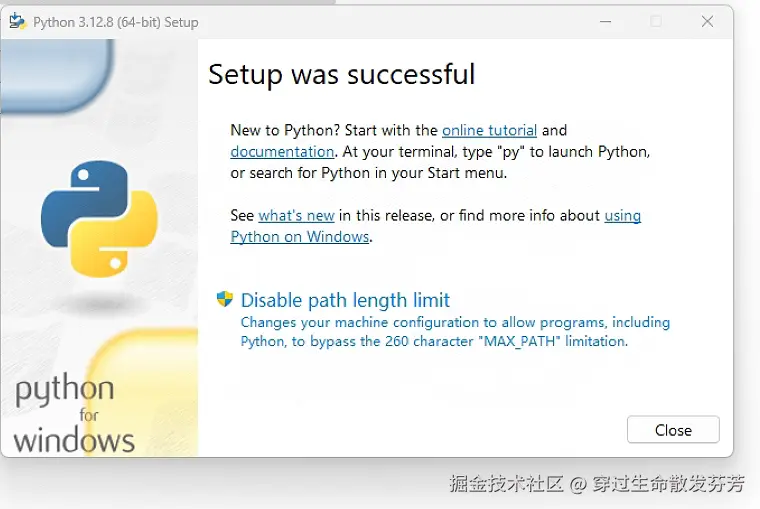The height and width of the screenshot is (509, 760).
Task: Click 'python for windows' sidebar text
Action: pyautogui.click(x=74, y=415)
